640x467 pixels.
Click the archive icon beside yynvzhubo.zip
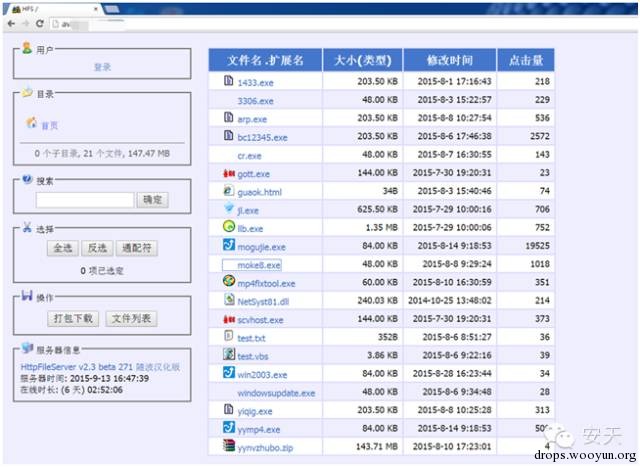pyautogui.click(x=228, y=447)
